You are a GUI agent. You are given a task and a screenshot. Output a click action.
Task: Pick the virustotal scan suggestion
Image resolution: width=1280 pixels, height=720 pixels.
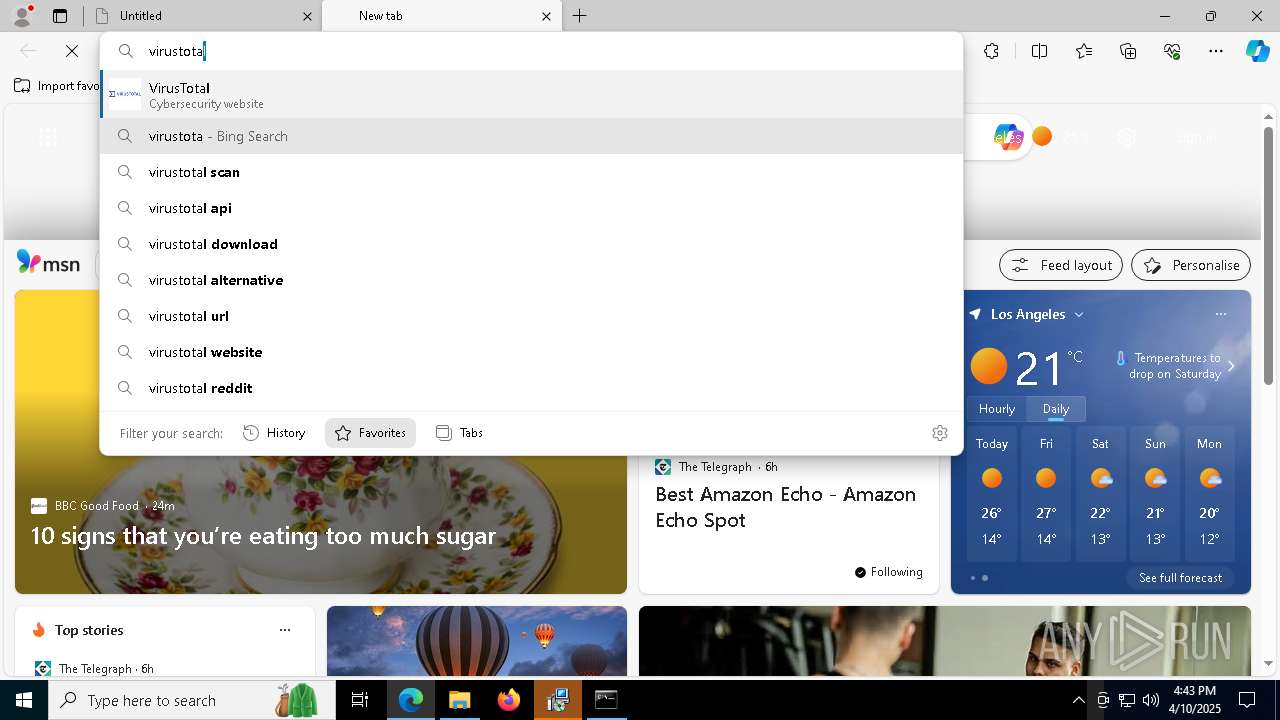(x=531, y=172)
